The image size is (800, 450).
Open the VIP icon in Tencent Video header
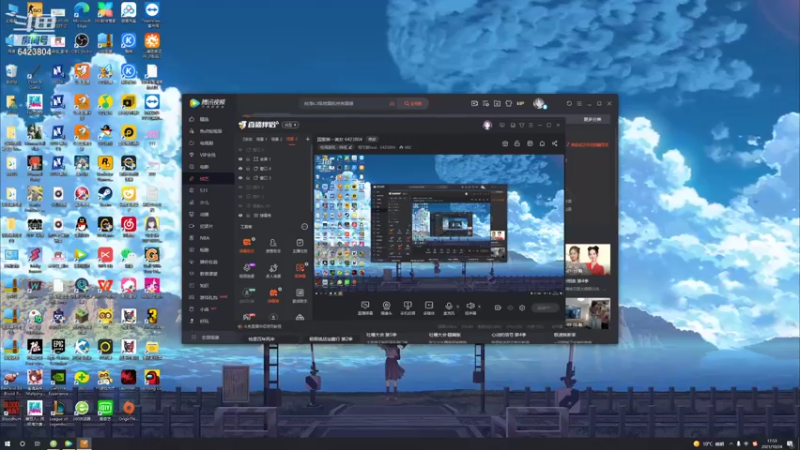(x=520, y=103)
